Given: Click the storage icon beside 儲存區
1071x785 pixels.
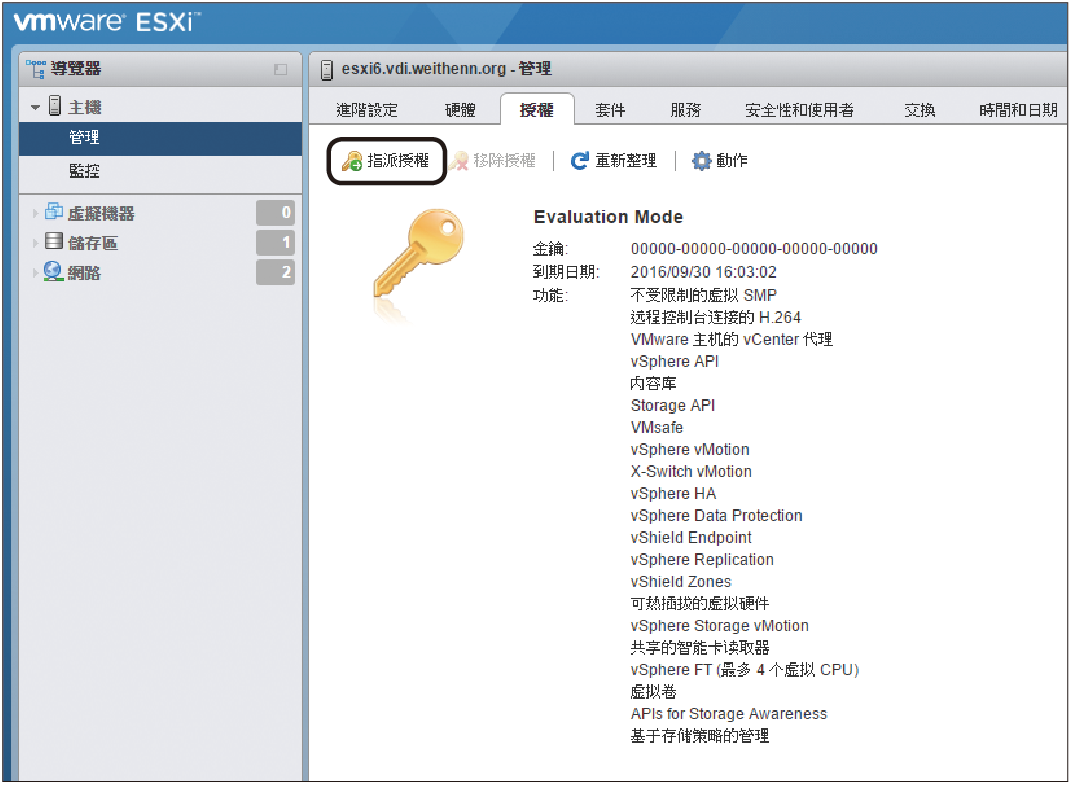Looking at the screenshot, I should tap(53, 241).
